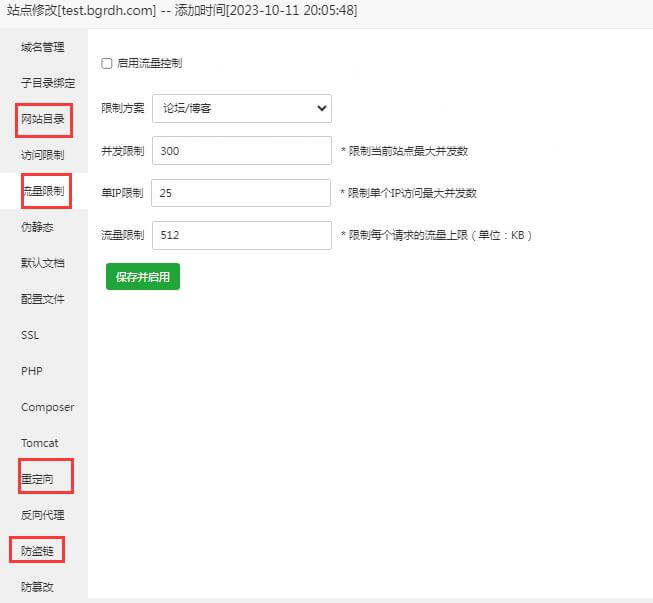Image resolution: width=653 pixels, height=603 pixels.
Task: Switch to the 子目录绑定 tab
Action: (x=48, y=83)
